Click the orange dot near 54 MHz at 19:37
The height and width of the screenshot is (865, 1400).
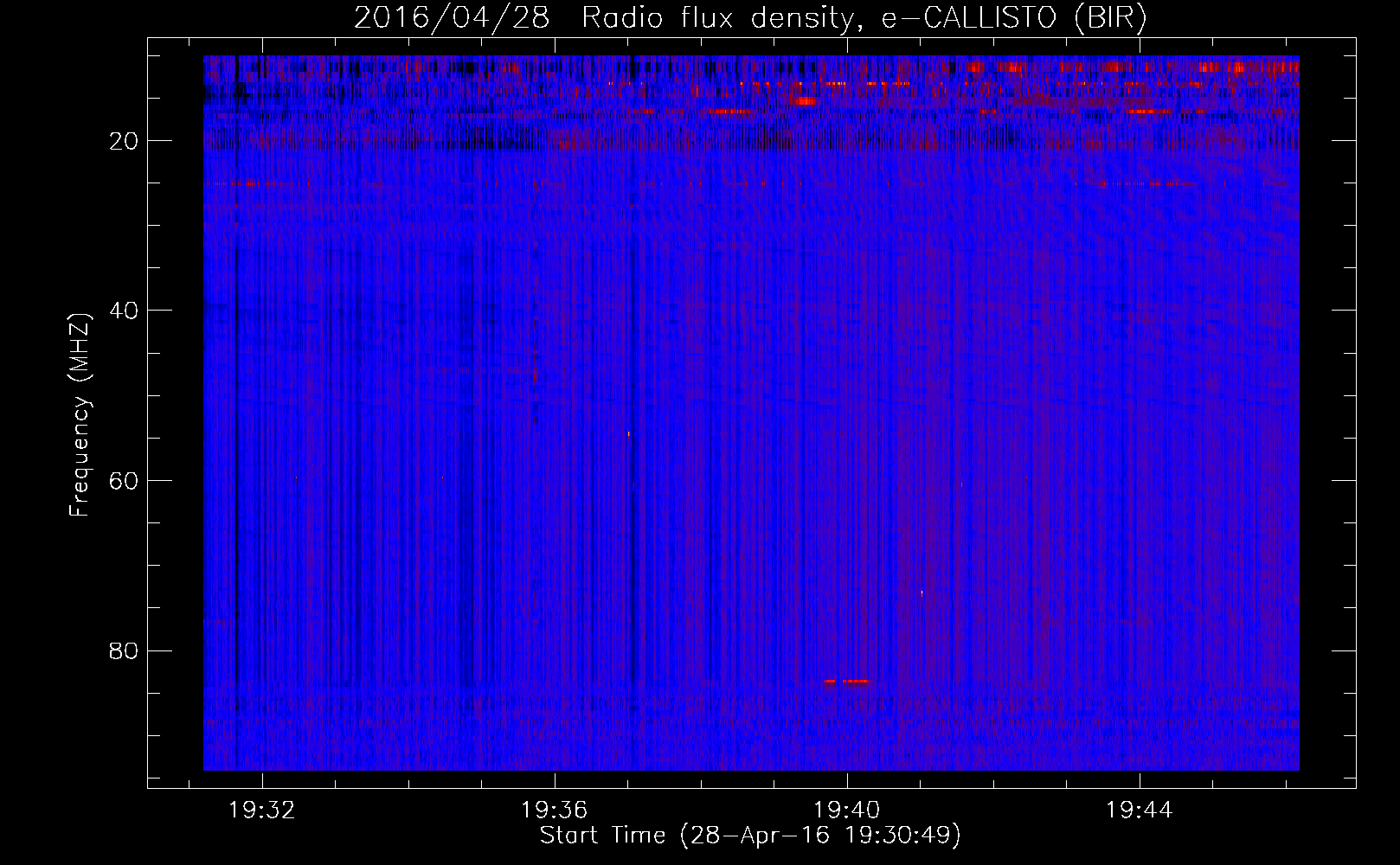click(628, 434)
